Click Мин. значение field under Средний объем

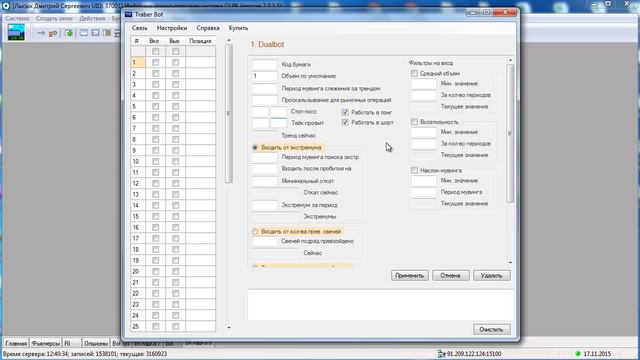(x=423, y=84)
